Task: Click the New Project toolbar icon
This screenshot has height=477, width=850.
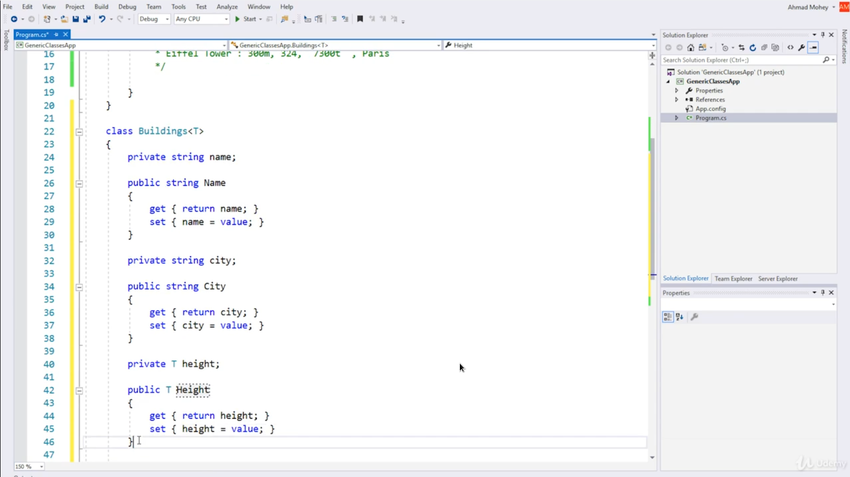Action: 47,19
